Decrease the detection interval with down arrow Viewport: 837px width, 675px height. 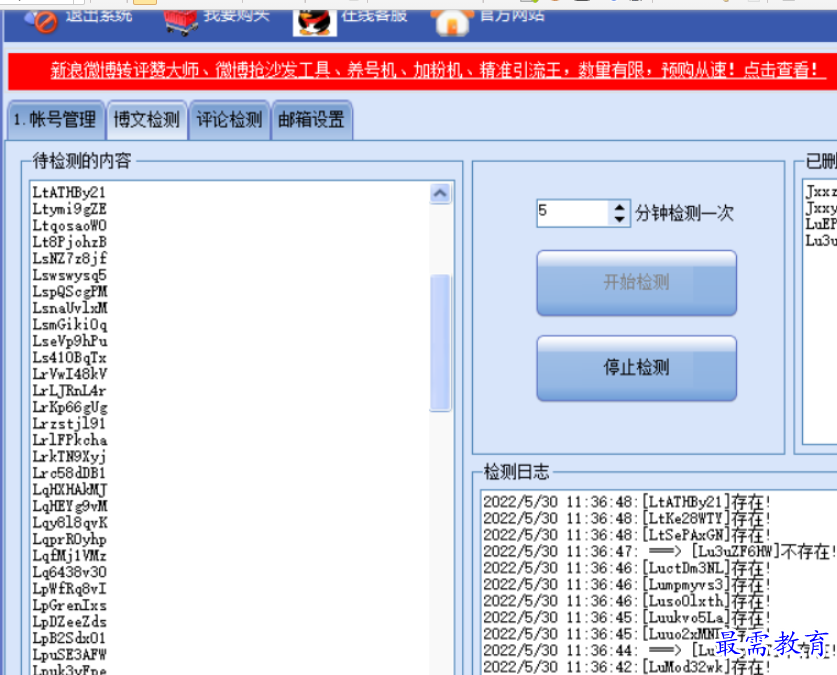pos(619,219)
